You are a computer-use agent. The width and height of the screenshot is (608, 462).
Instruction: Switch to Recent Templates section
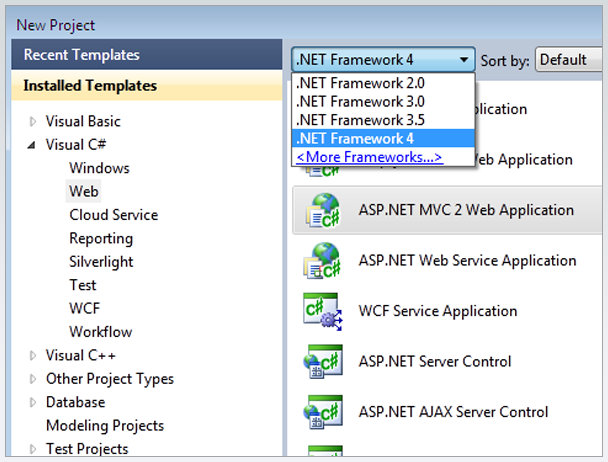coord(82,55)
